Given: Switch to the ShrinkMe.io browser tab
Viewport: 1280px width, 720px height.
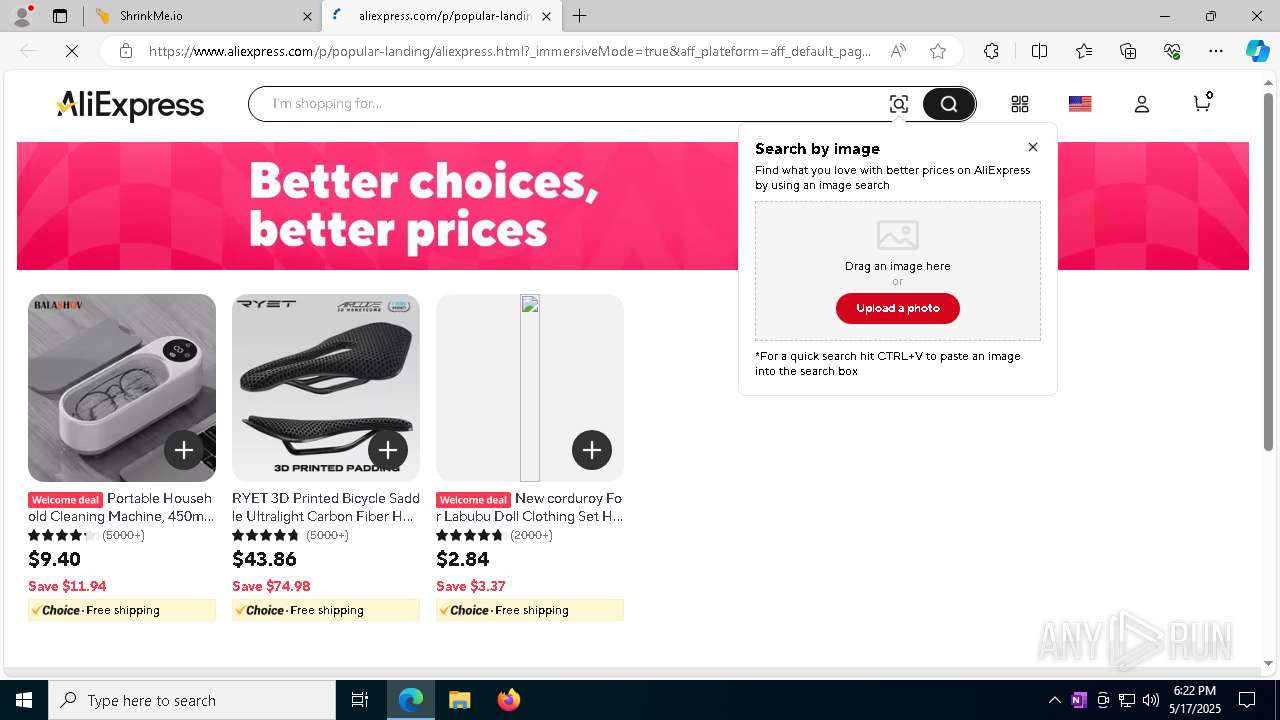Looking at the screenshot, I should [x=200, y=16].
